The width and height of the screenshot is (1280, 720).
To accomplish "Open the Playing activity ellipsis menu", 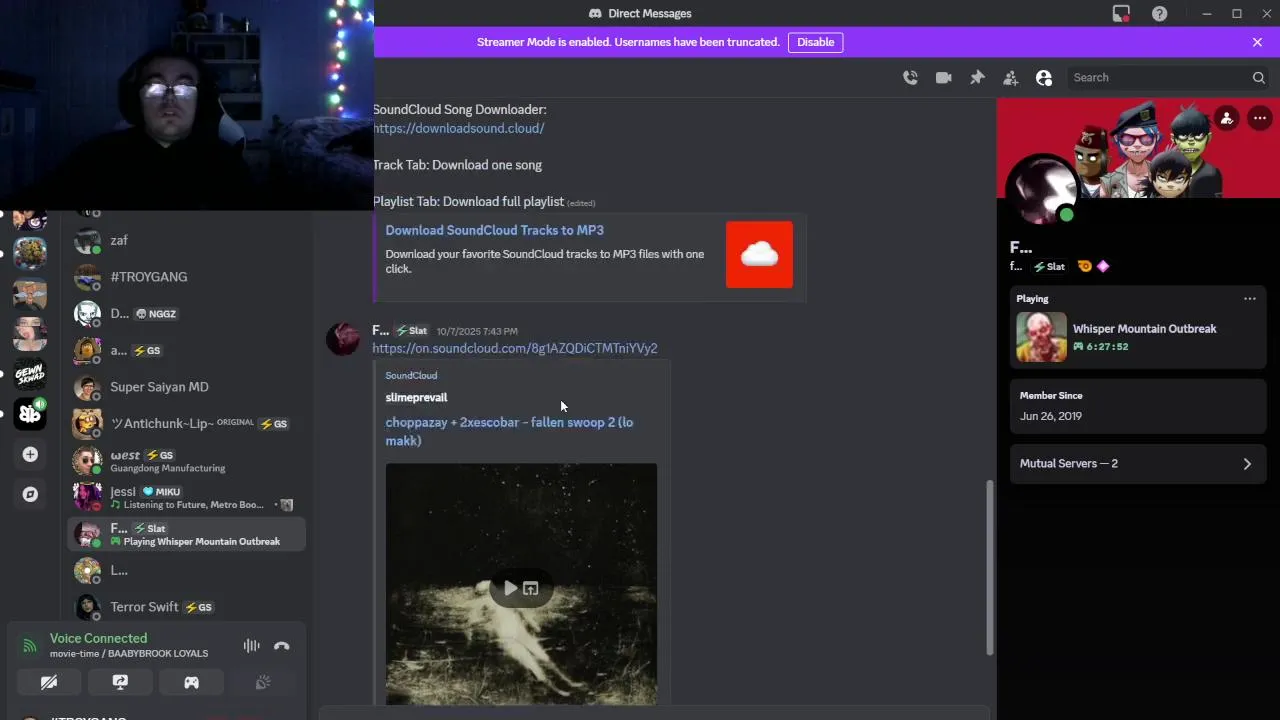I will click(x=1250, y=298).
